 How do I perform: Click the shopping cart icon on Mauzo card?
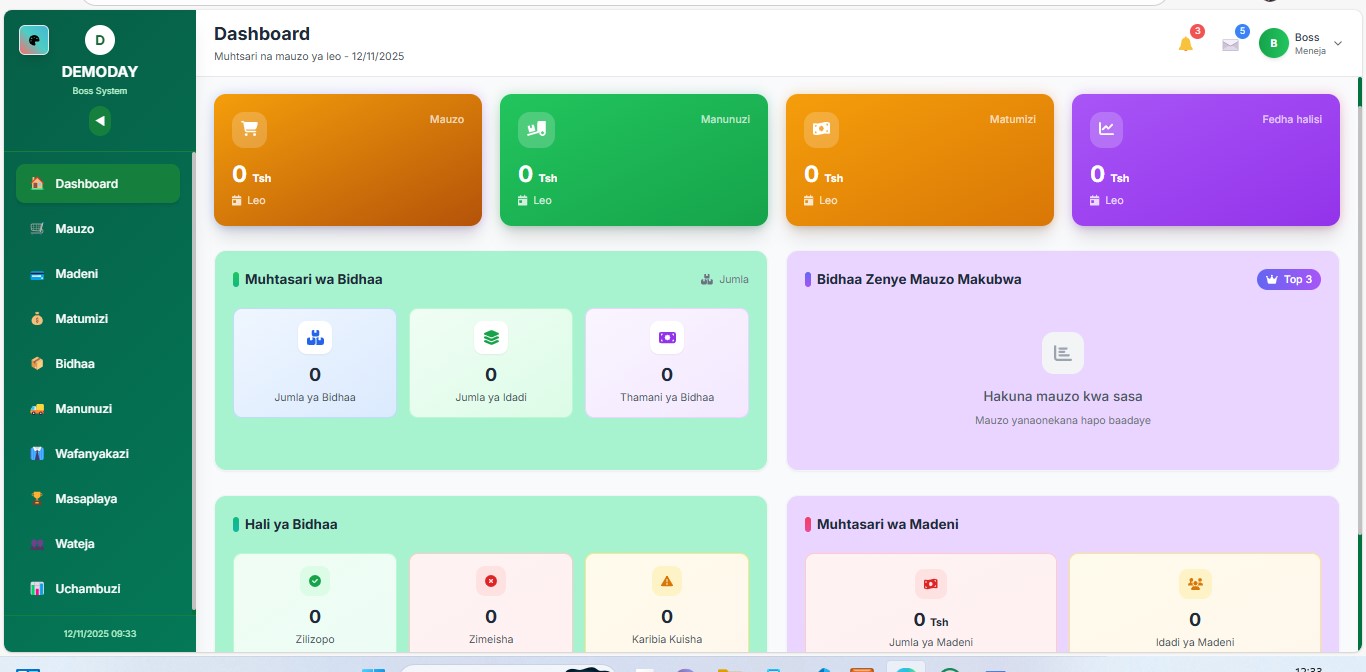click(250, 129)
